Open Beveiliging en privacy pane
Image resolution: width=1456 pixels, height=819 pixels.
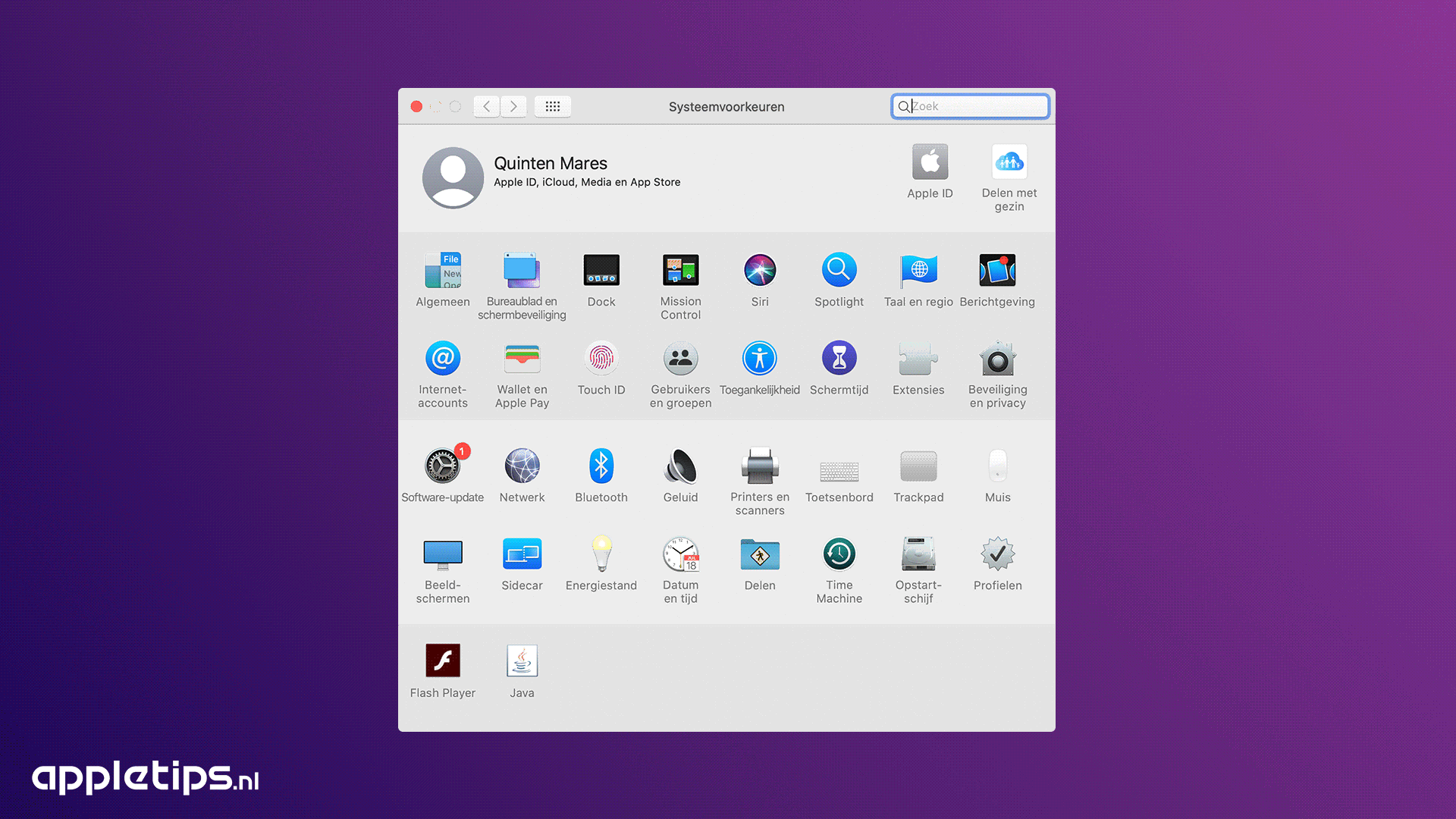pyautogui.click(x=997, y=359)
